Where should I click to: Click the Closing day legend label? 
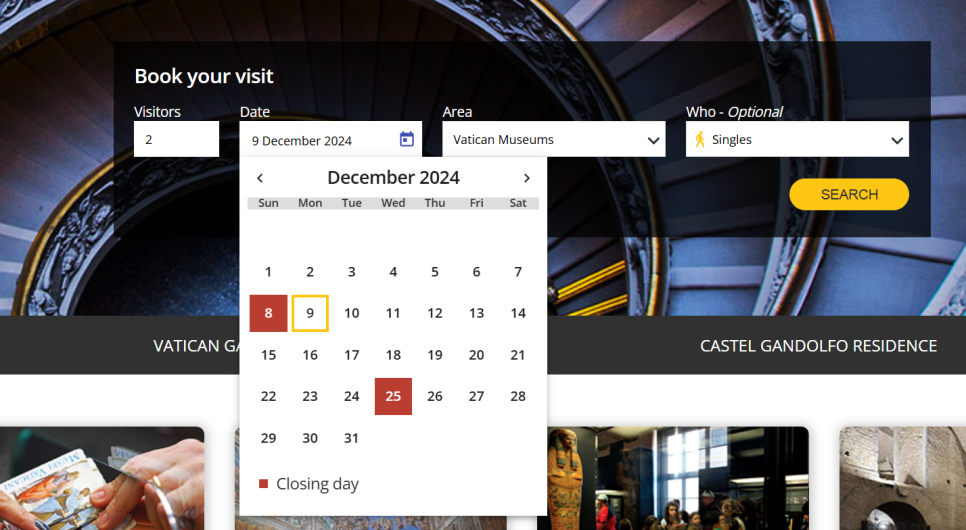click(x=317, y=484)
